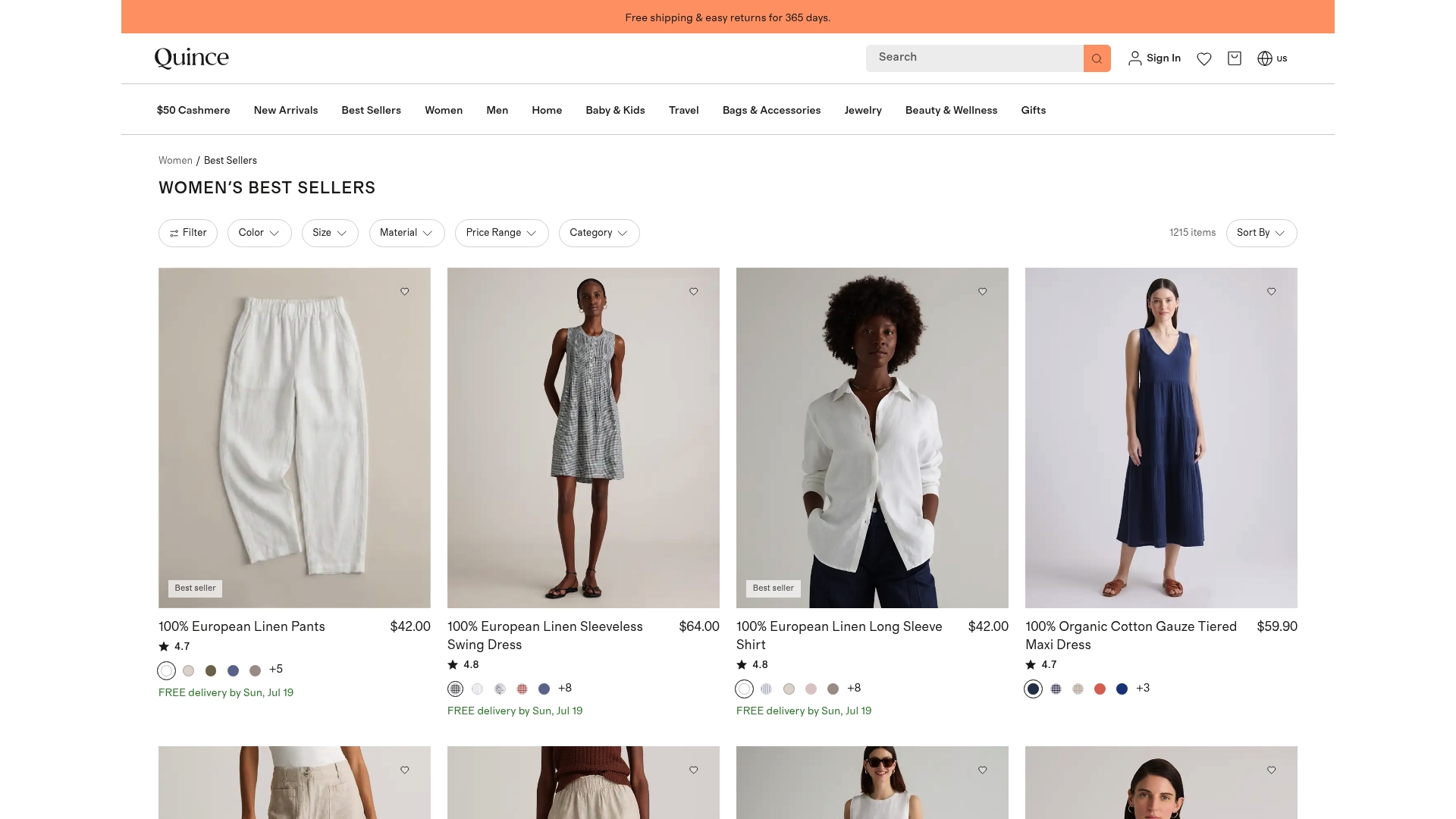Select taupe swatch for Linen Pants
1456x819 pixels.
tap(255, 670)
